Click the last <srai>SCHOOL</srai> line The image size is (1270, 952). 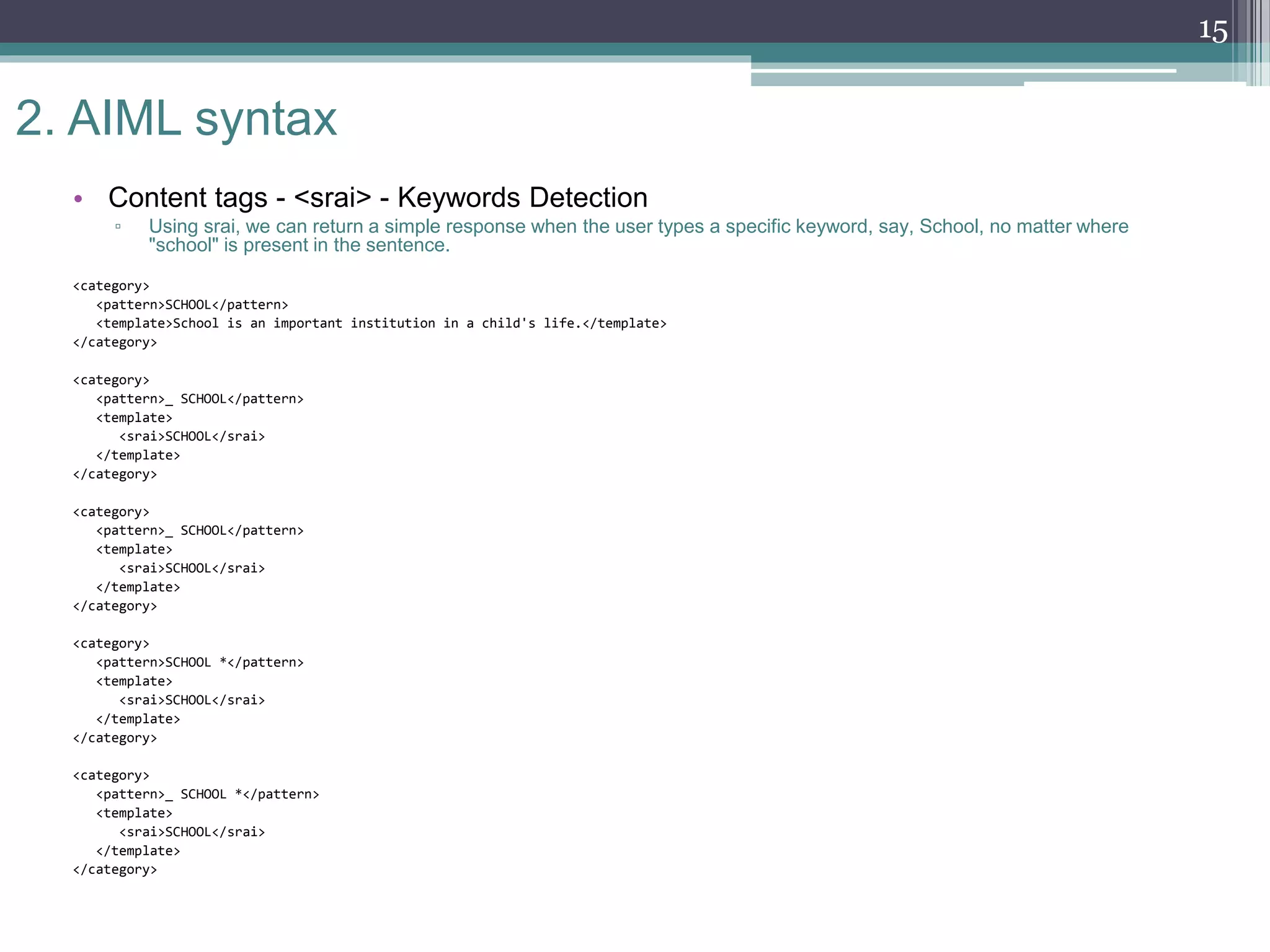[x=192, y=832]
